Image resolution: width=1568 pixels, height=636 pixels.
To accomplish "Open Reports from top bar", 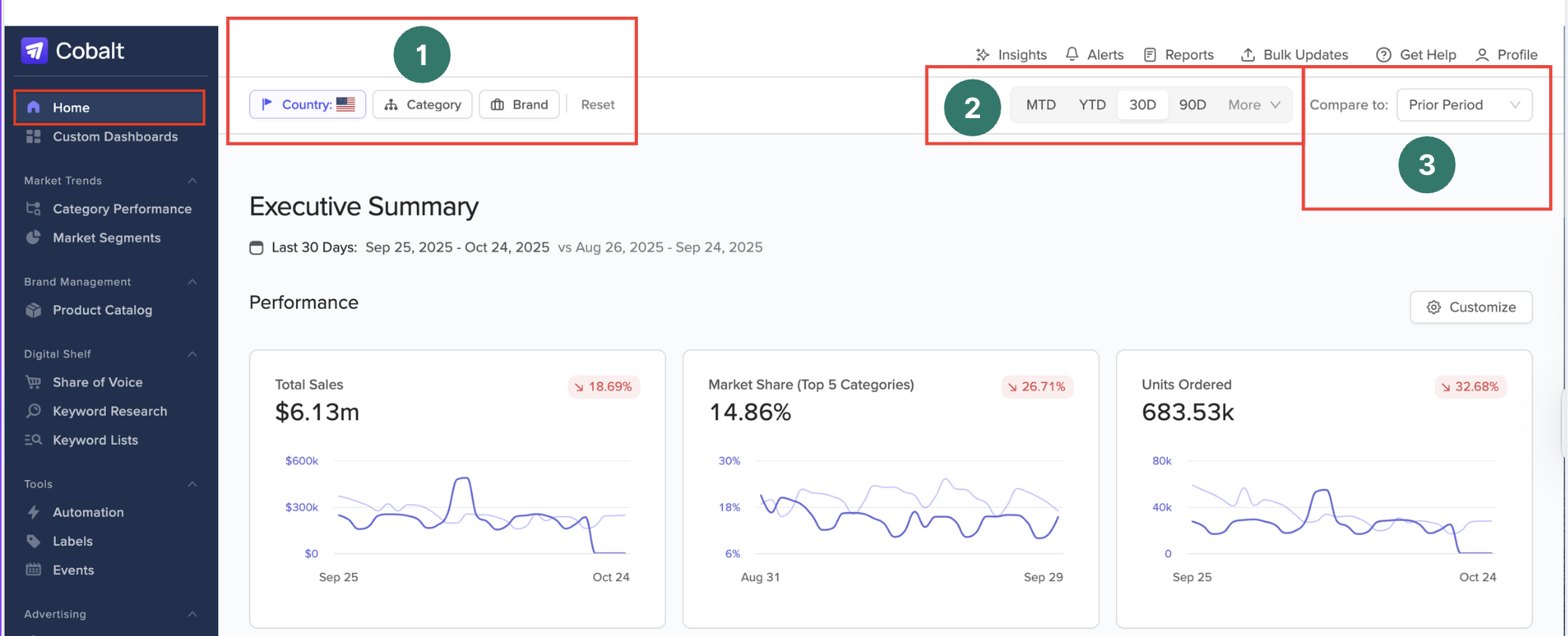I will 1178,55.
